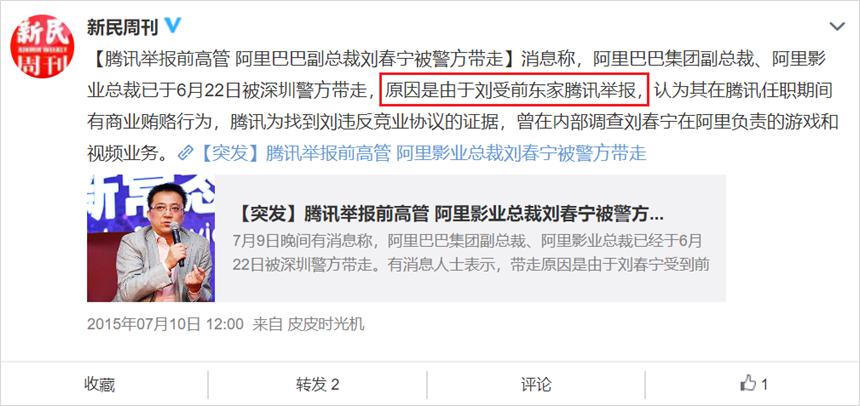
Task: Click the 新民周刊 account name
Action: [122, 26]
